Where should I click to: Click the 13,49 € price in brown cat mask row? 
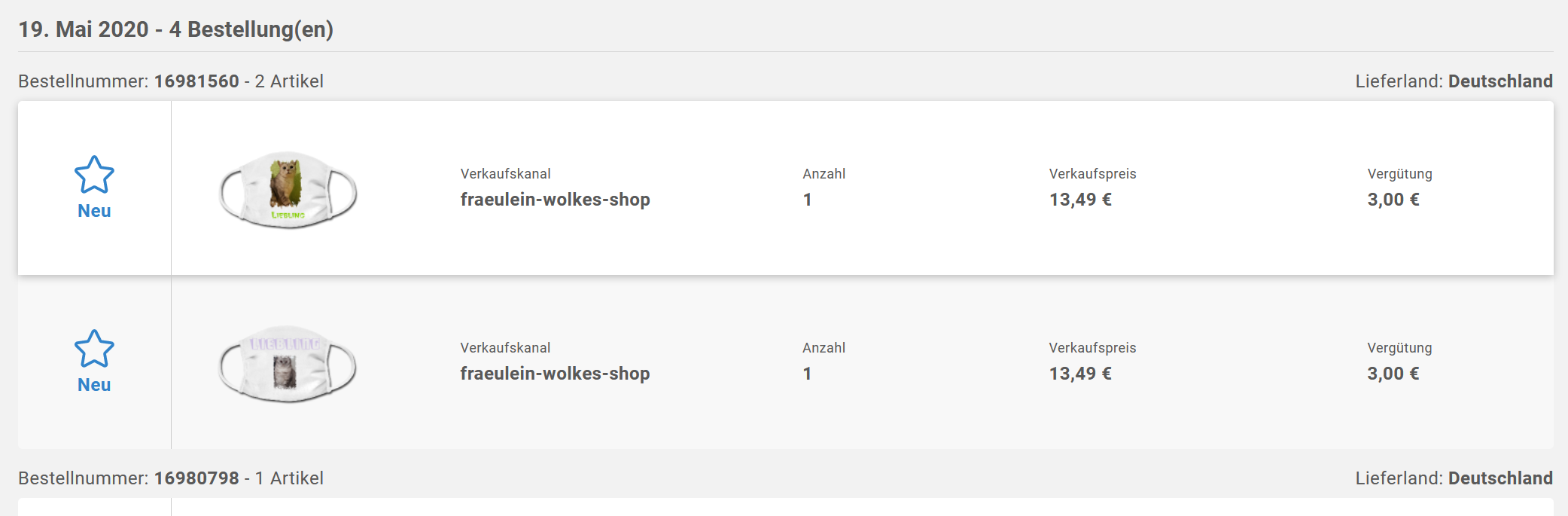tap(1080, 200)
